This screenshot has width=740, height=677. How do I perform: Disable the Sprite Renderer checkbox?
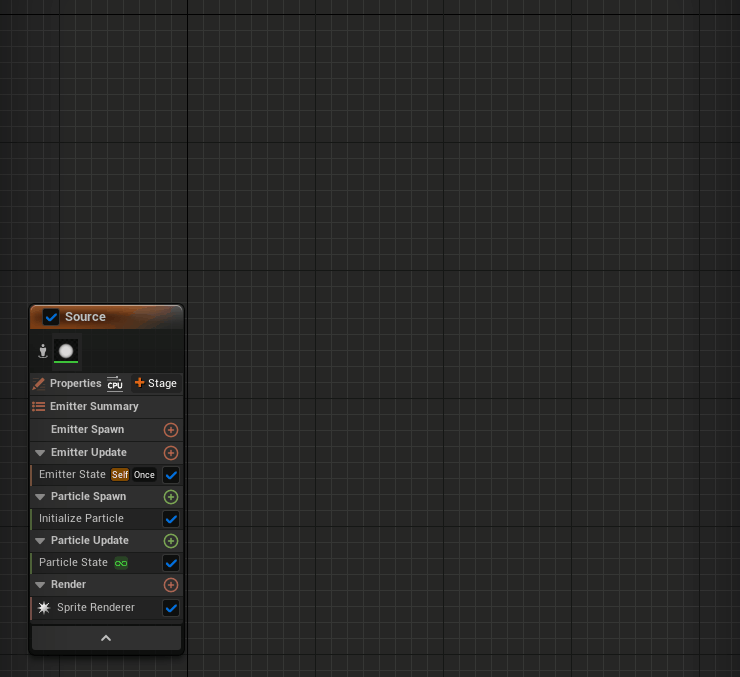[171, 608]
